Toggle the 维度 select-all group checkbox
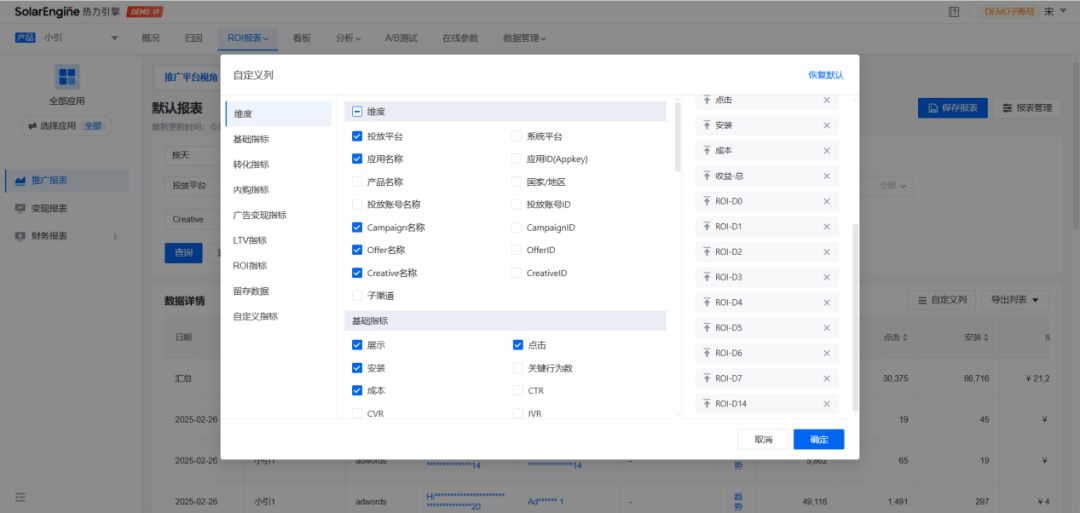 [357, 111]
